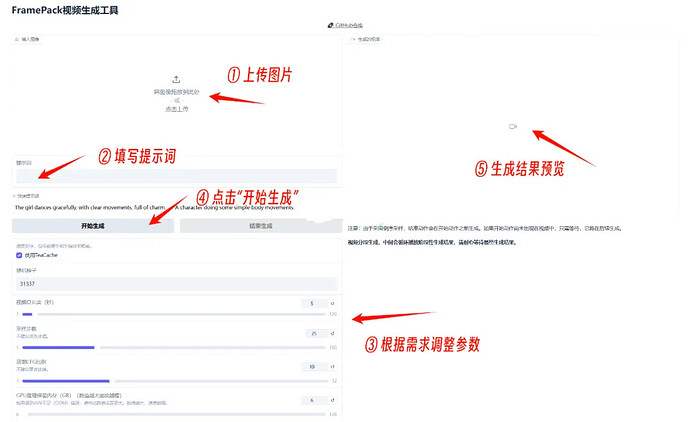Click the upload arrow icon in image area

pos(176,80)
